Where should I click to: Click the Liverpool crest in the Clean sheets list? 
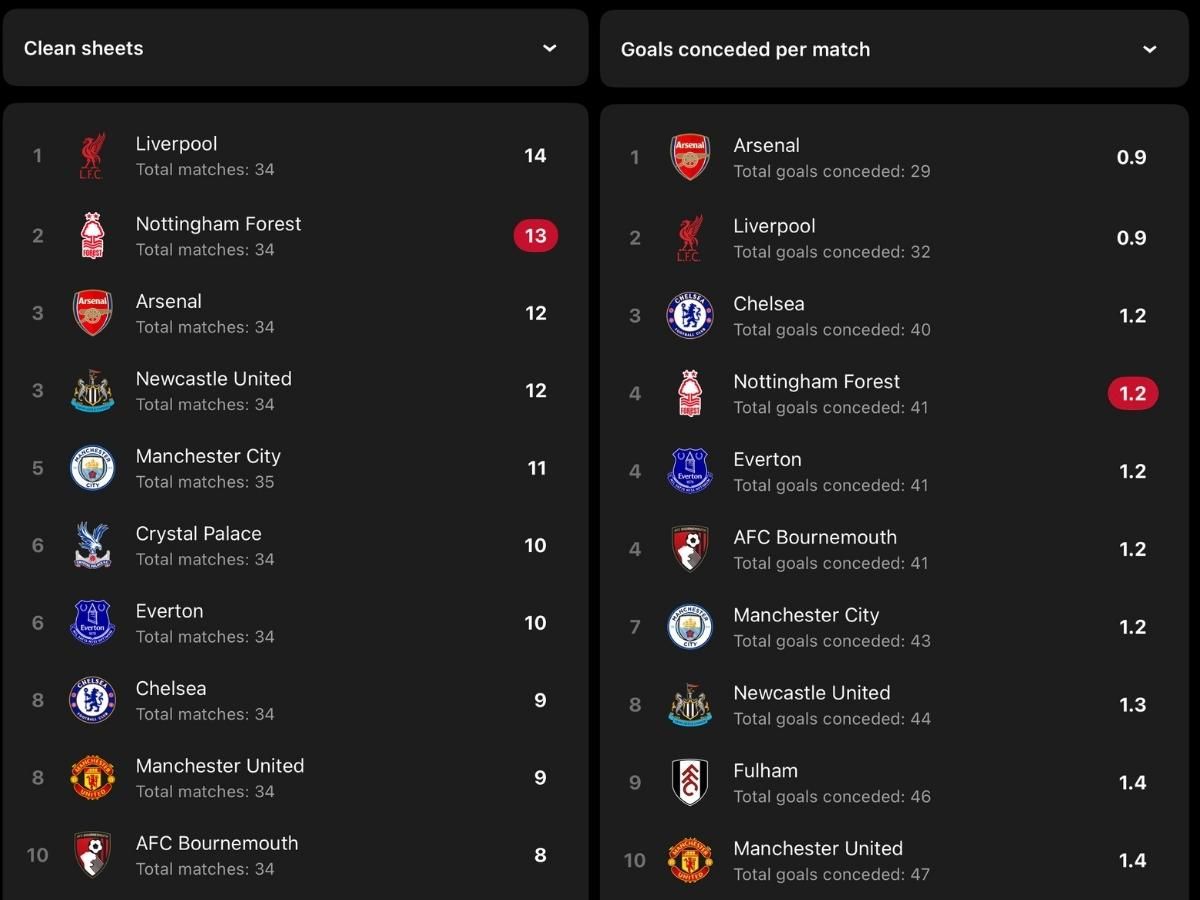point(92,156)
